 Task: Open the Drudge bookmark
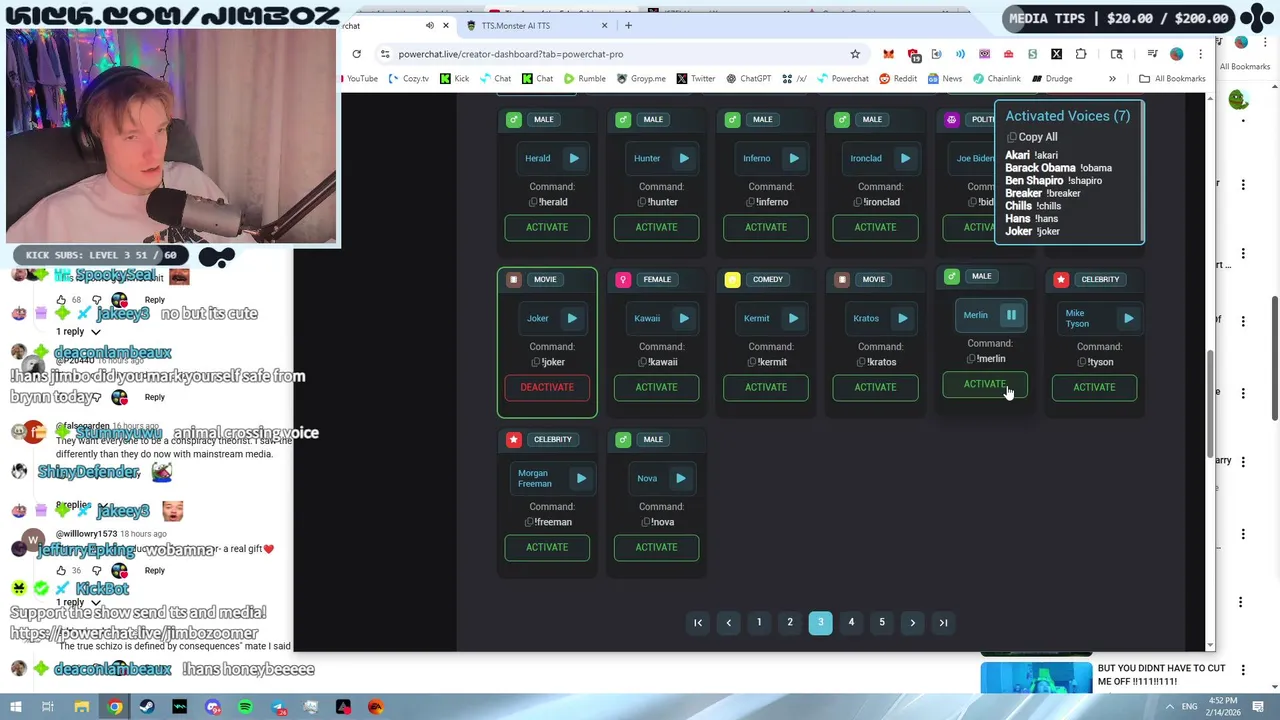pos(1052,79)
